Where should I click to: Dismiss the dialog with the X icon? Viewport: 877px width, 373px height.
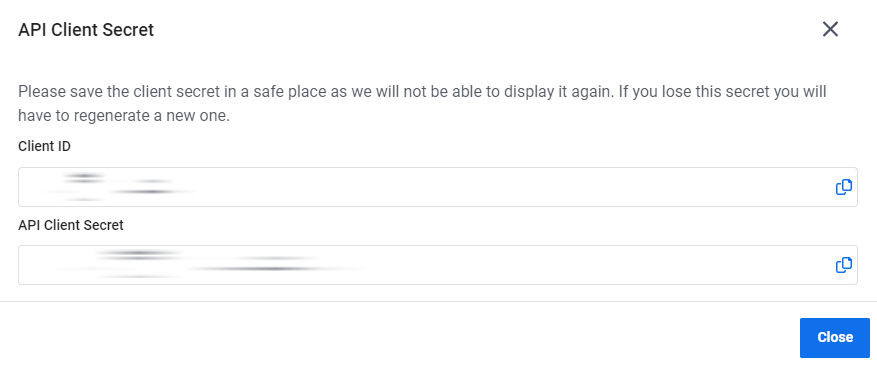[830, 29]
